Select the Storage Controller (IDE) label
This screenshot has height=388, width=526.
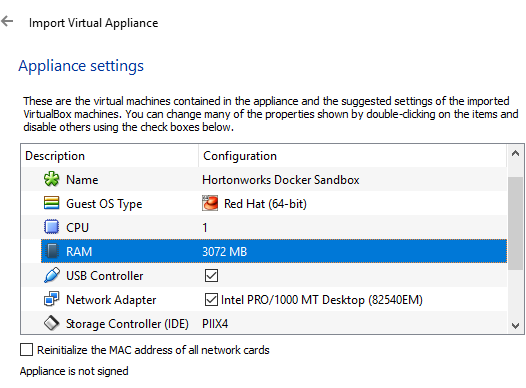point(127,324)
